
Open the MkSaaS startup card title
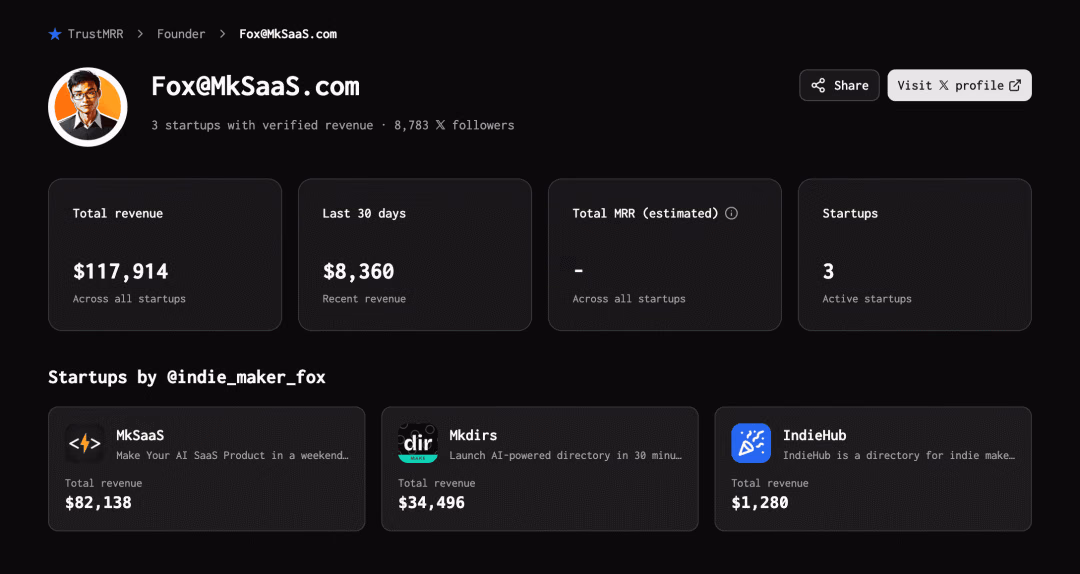(141, 435)
